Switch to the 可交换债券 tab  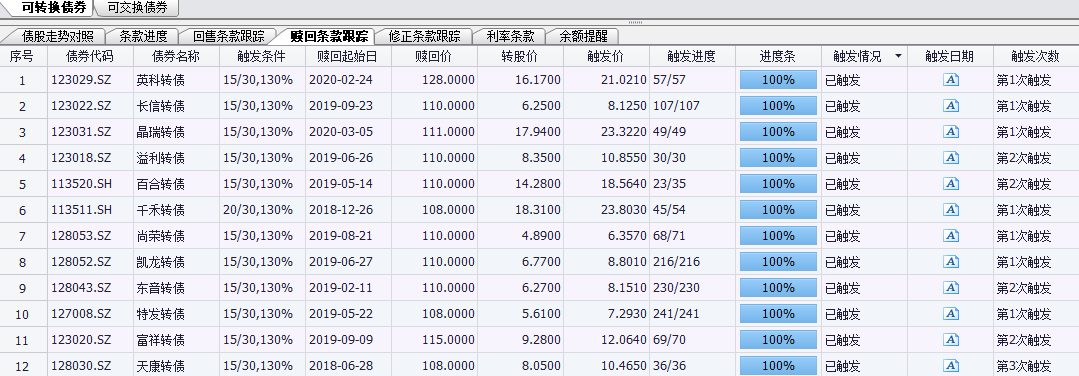point(138,8)
